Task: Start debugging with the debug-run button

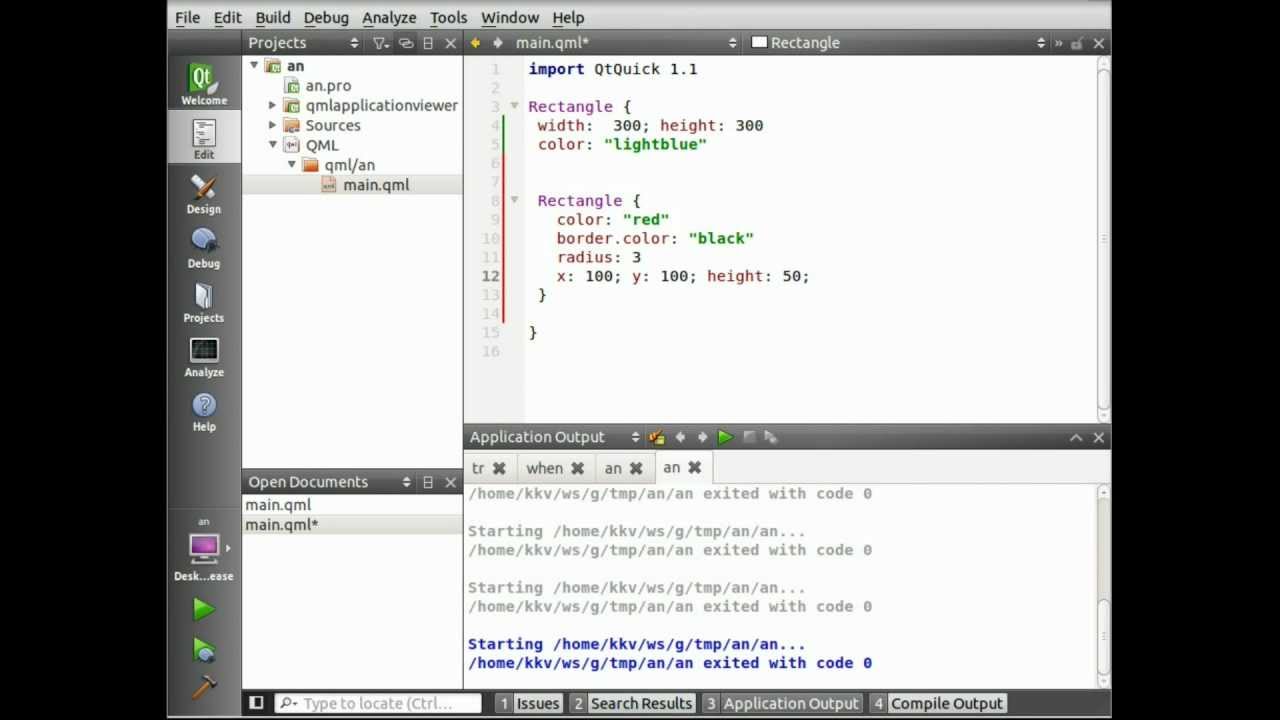Action: click(x=204, y=650)
